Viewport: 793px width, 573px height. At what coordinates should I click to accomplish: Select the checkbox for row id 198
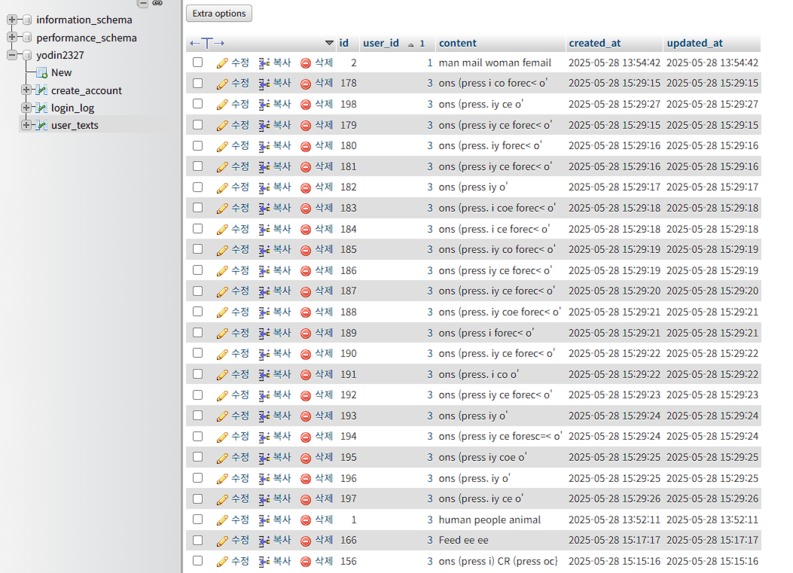pyautogui.click(x=198, y=103)
